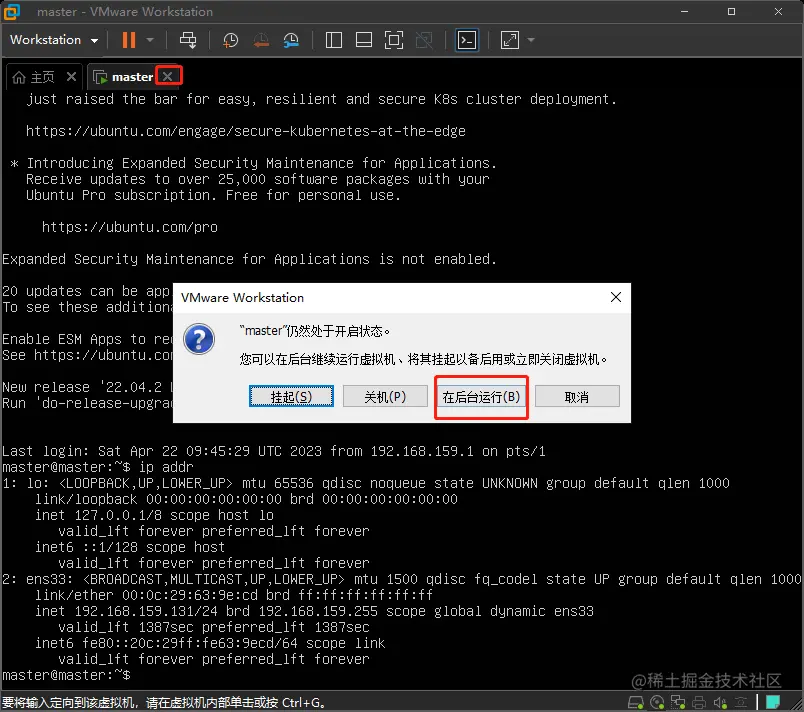Click the status bar Ctrl+G hint text

(x=163, y=702)
